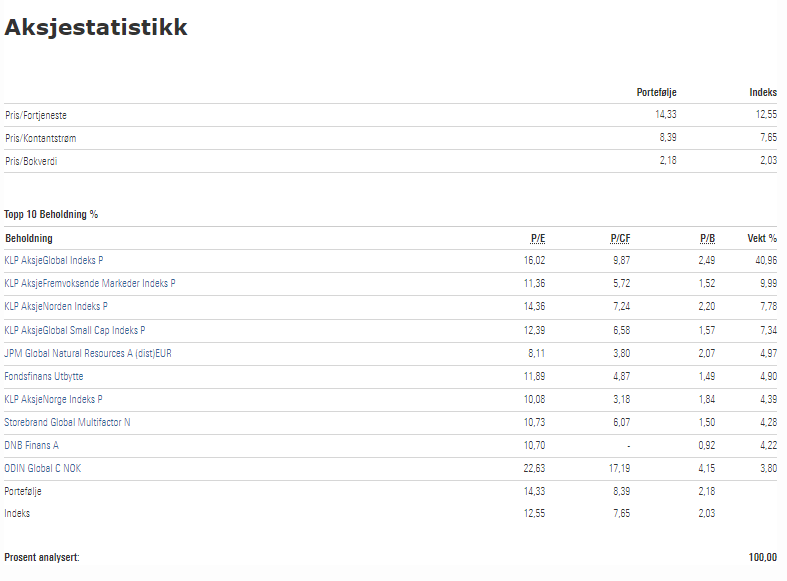The image size is (787, 581).
Task: Open DNB Finans A fund link
Action: point(31,446)
